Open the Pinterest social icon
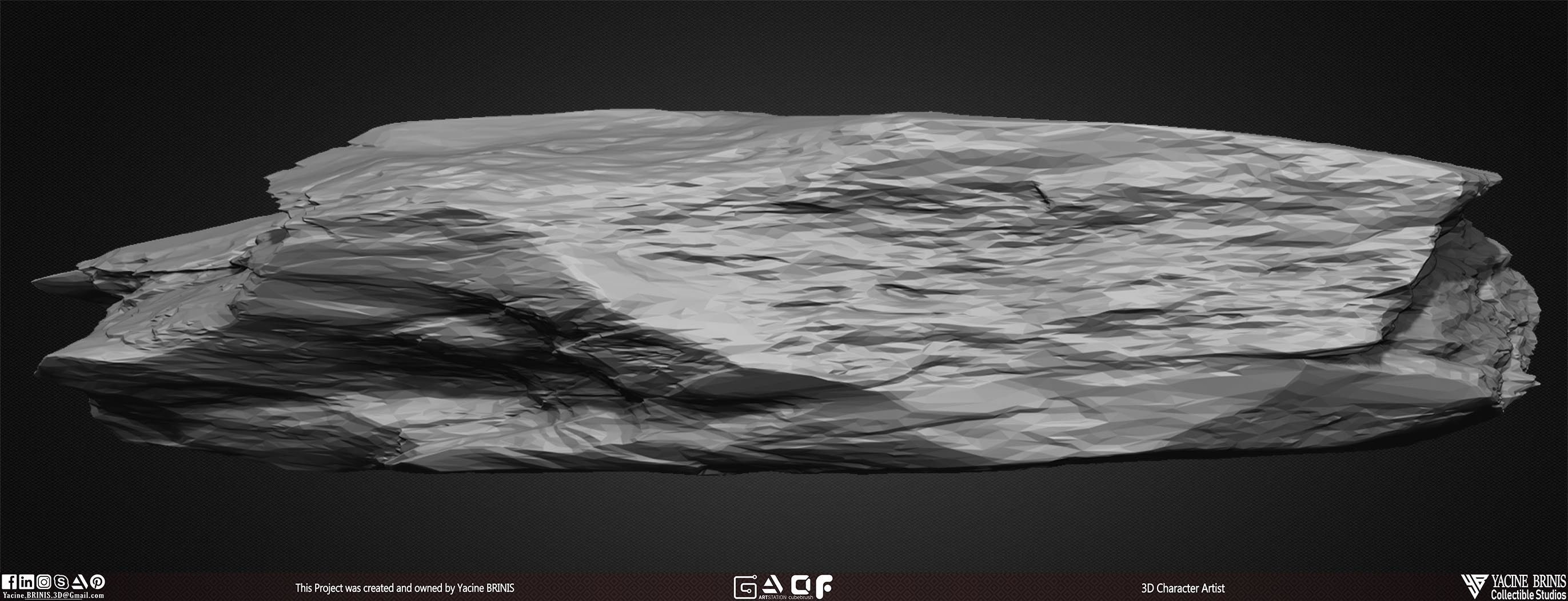The image size is (1568, 601). (97, 582)
